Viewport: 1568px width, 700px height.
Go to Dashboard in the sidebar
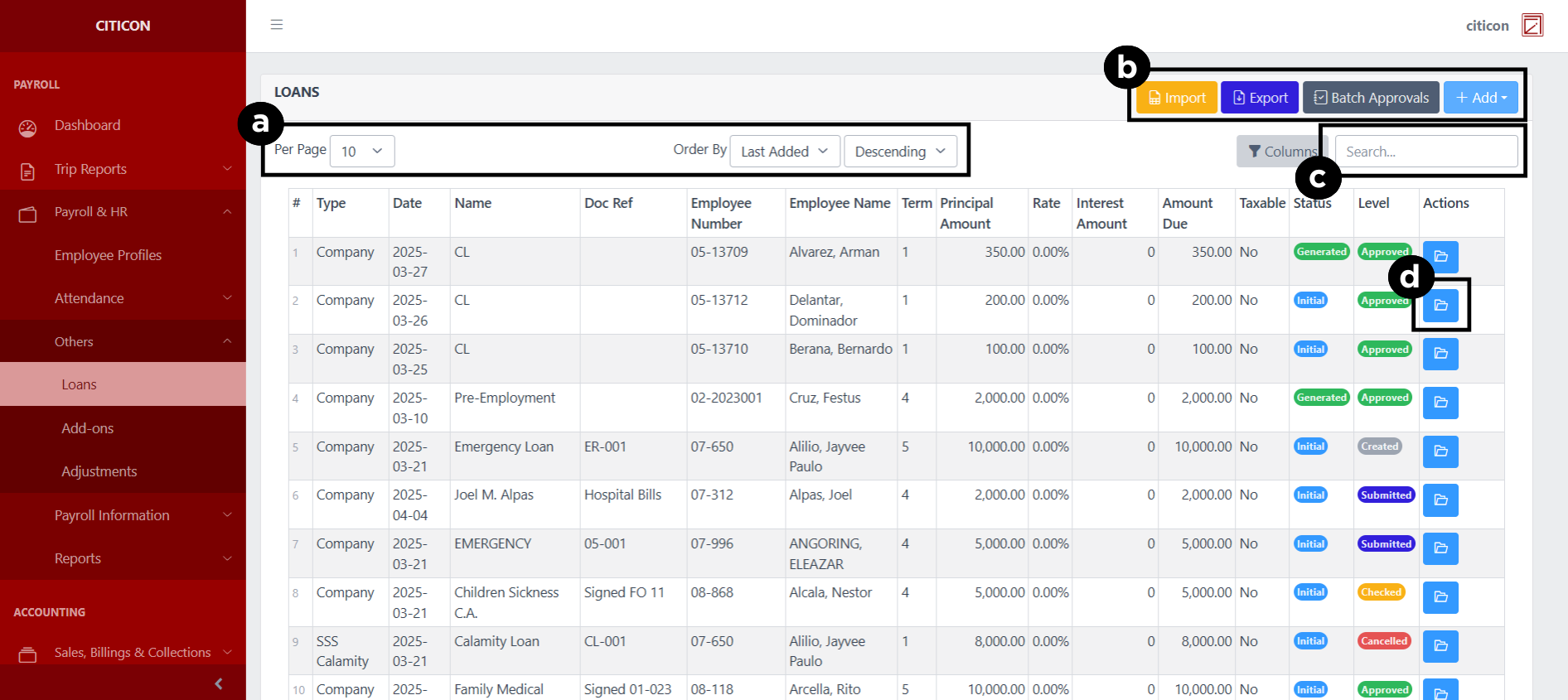[x=87, y=125]
